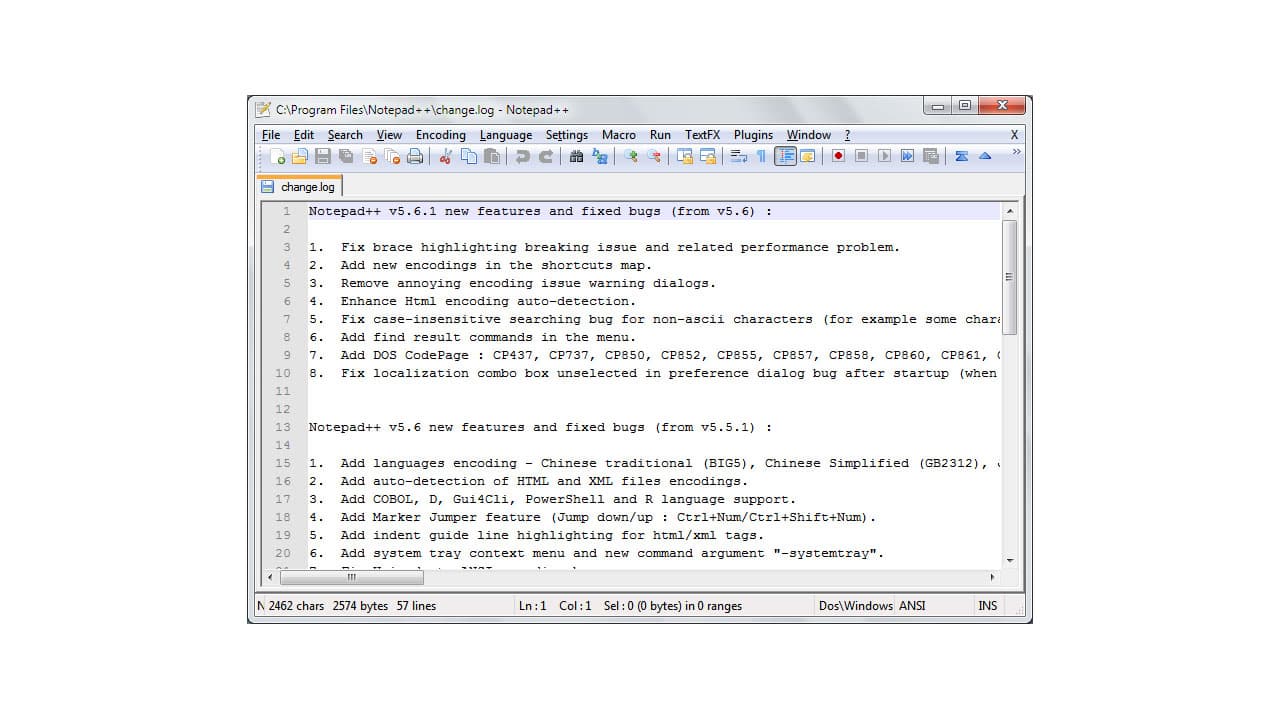
Task: Toggle show all characters display
Action: click(759, 156)
